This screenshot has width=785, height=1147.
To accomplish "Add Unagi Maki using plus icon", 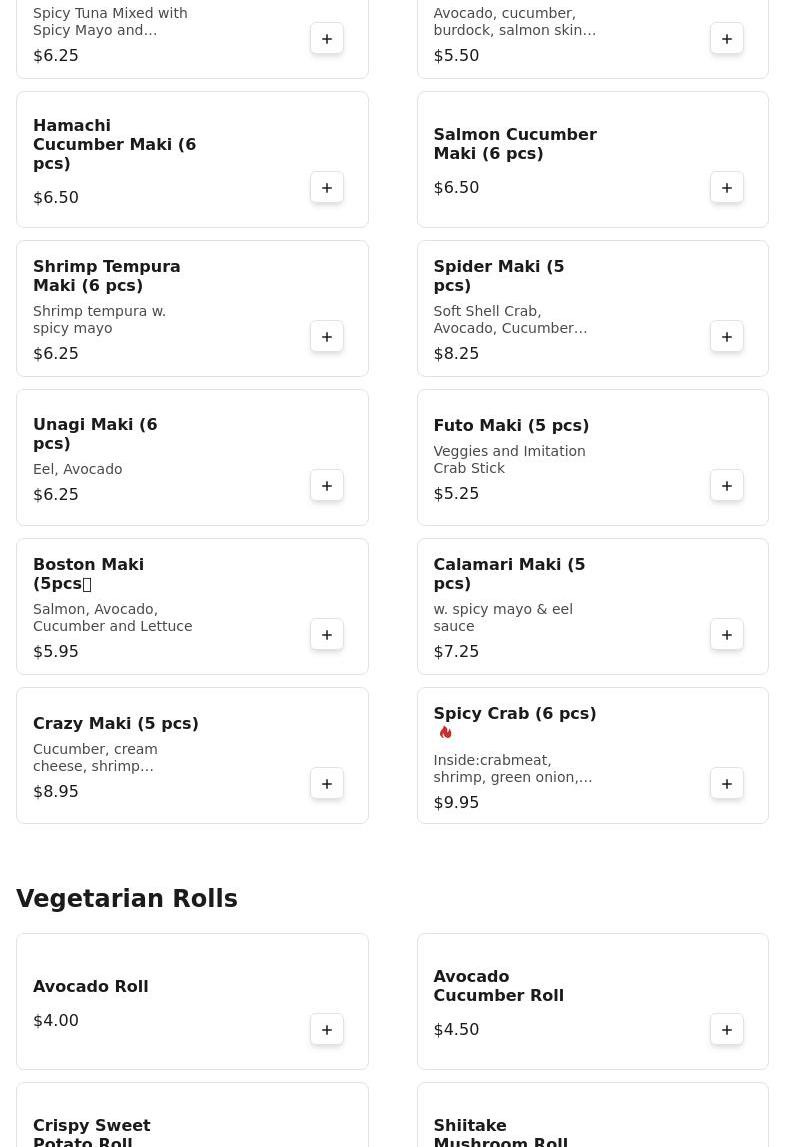I will pyautogui.click(x=327, y=486).
